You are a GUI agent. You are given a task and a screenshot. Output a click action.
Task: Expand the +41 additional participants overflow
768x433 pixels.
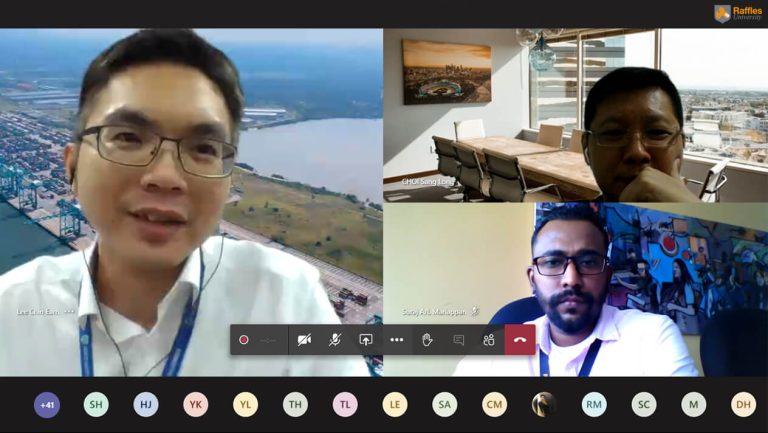pyautogui.click(x=47, y=404)
